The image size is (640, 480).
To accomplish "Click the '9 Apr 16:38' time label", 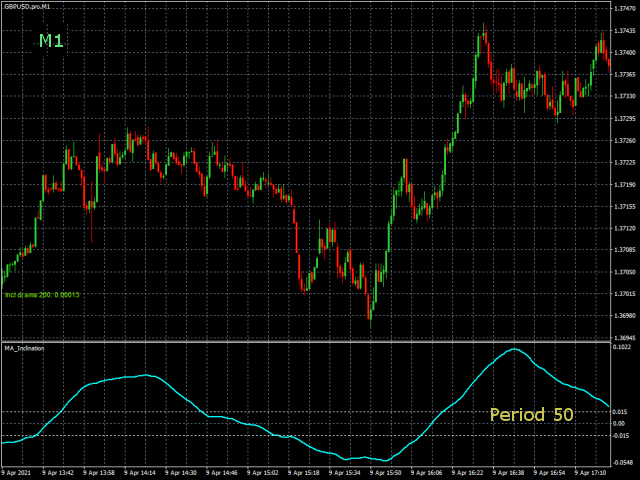I will 508,473.
